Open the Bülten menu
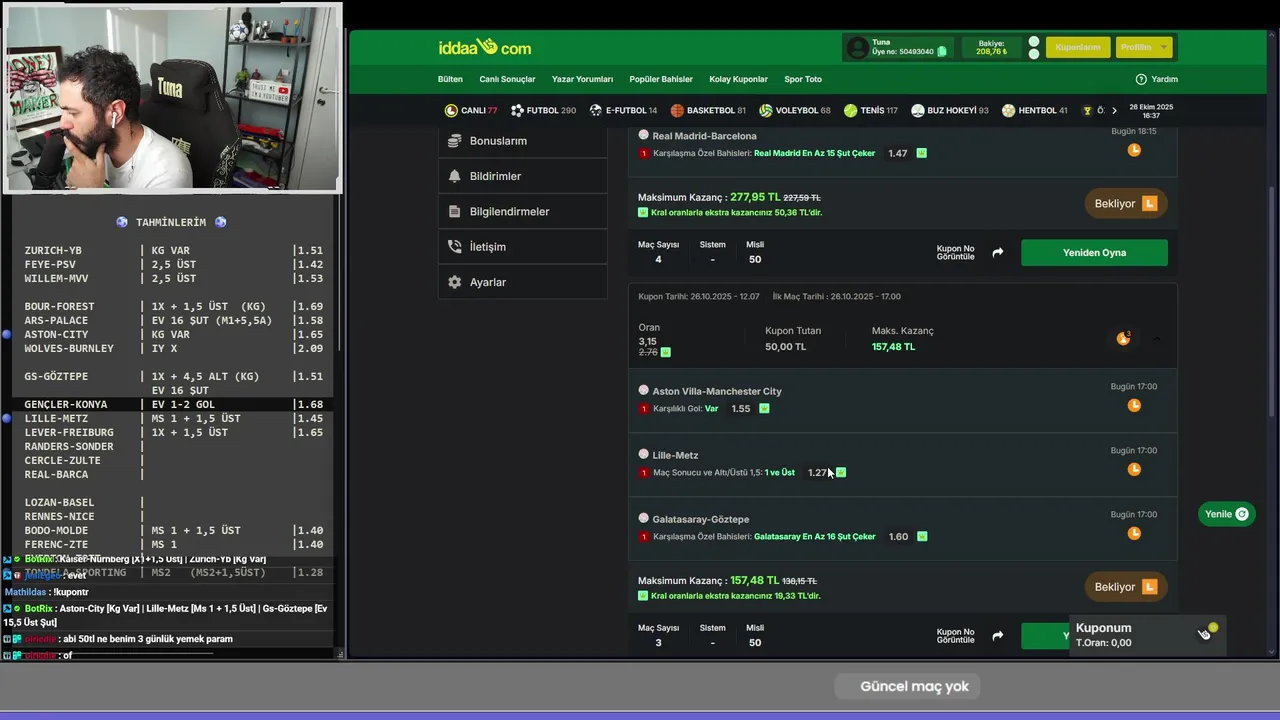Viewport: 1280px width, 720px height. 450,79
